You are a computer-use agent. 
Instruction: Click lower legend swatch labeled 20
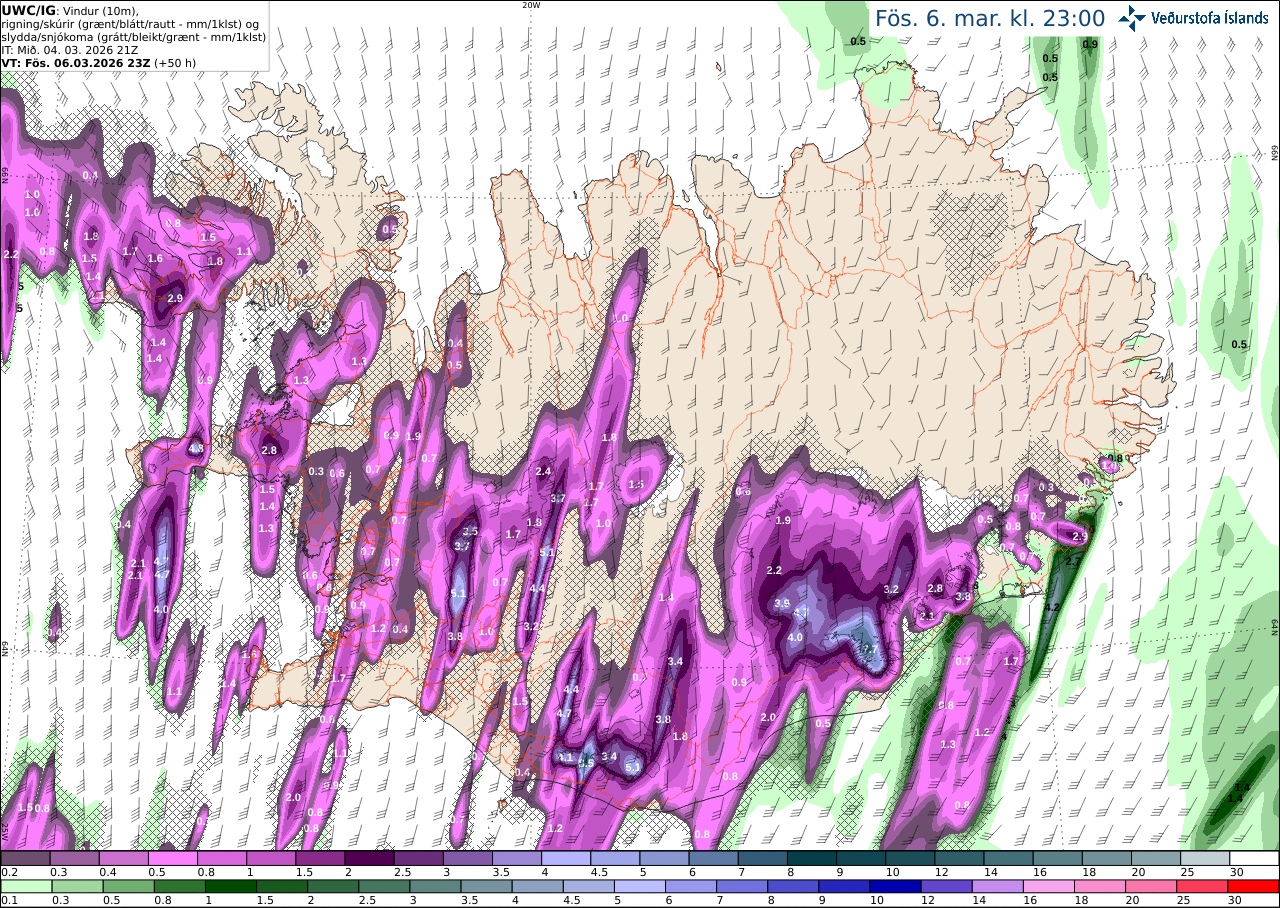click(1152, 886)
